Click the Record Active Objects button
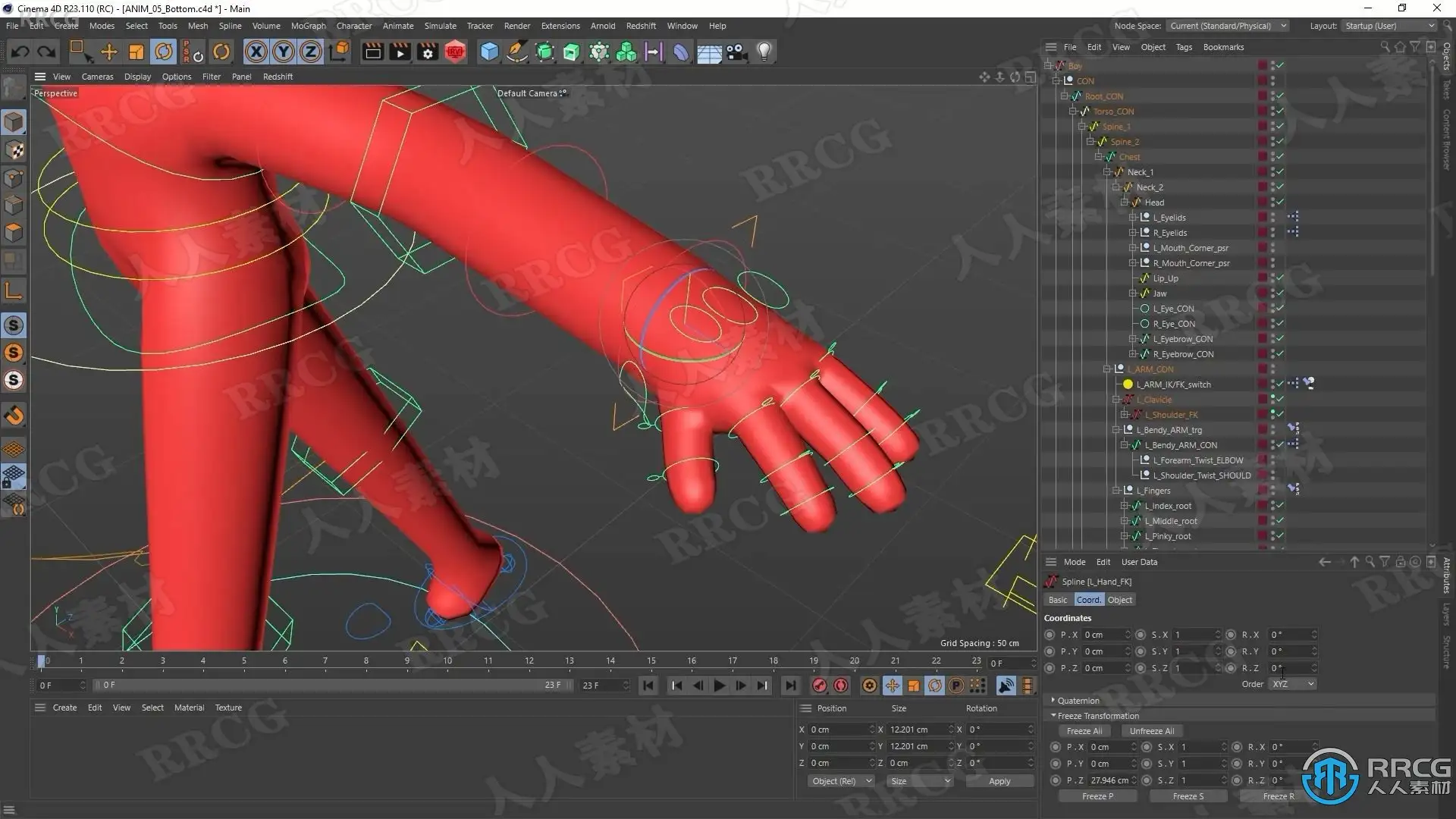 pos(819,686)
